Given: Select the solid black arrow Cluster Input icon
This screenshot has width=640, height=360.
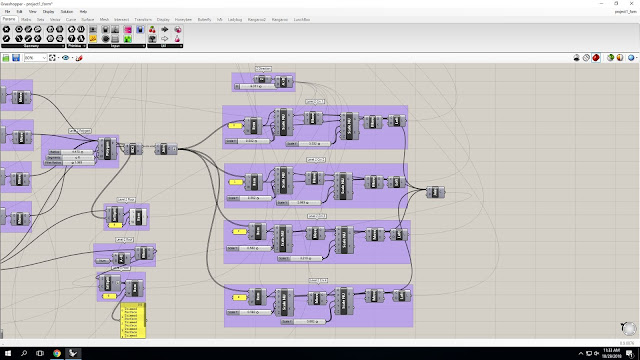Looking at the screenshot, I should [165, 29].
